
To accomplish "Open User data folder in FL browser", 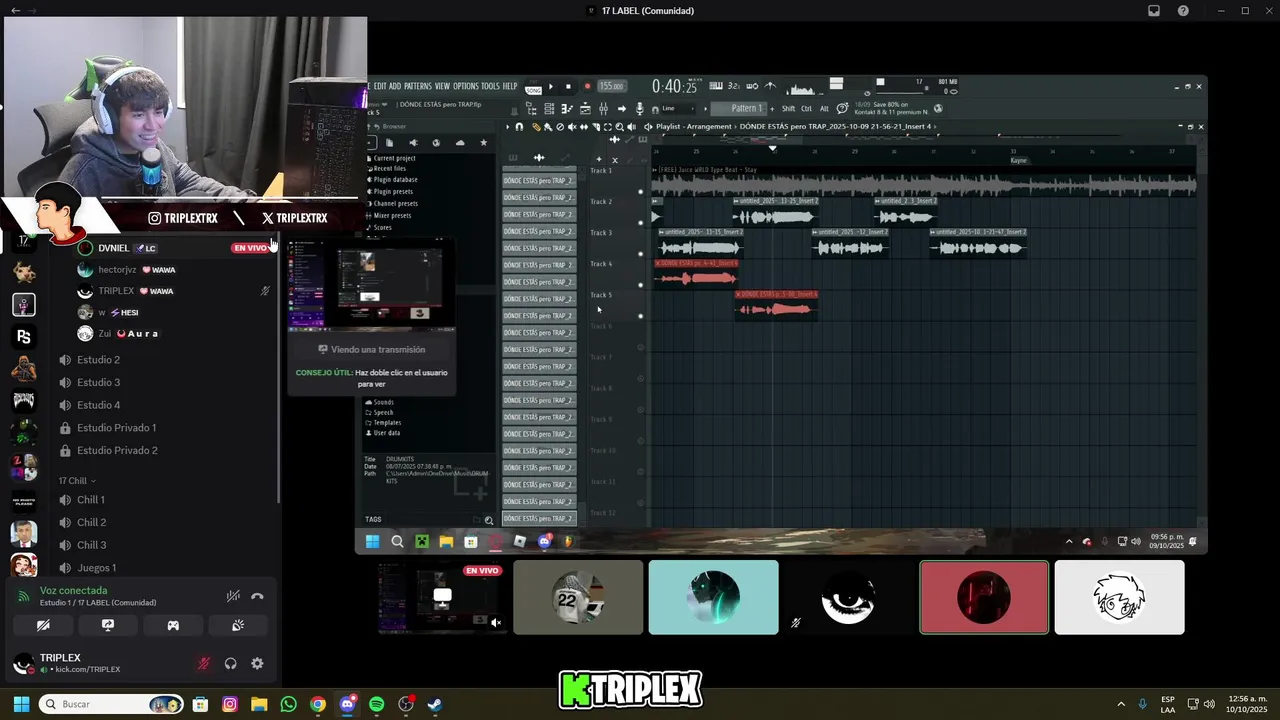I will (x=385, y=433).
